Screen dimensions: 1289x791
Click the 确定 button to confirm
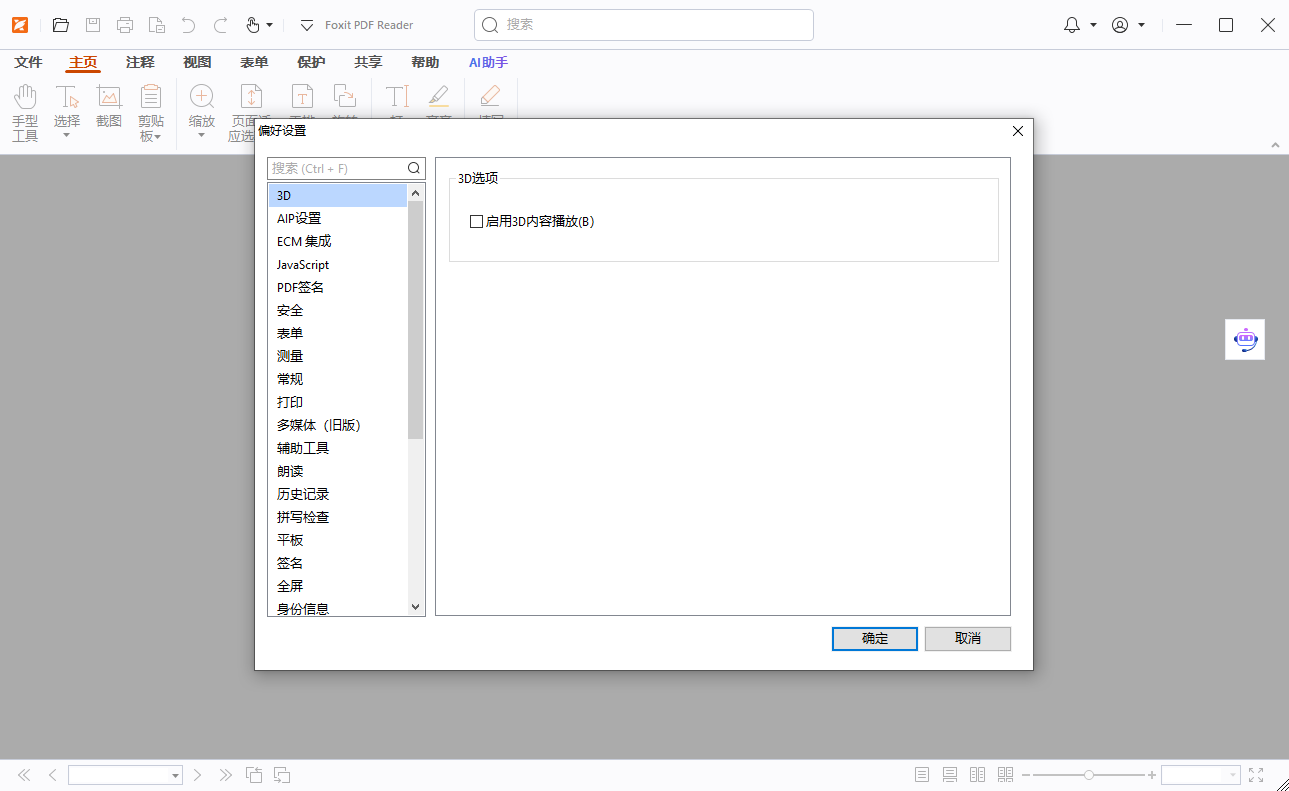click(874, 638)
